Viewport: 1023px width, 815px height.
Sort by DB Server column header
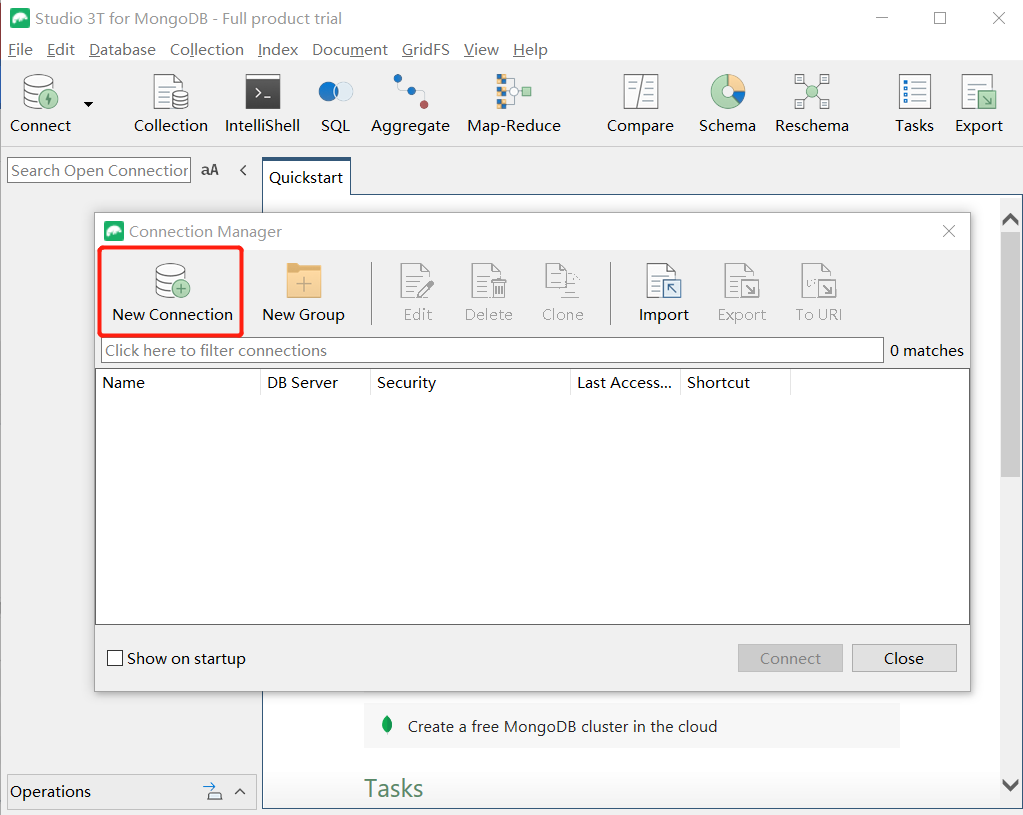tap(315, 382)
